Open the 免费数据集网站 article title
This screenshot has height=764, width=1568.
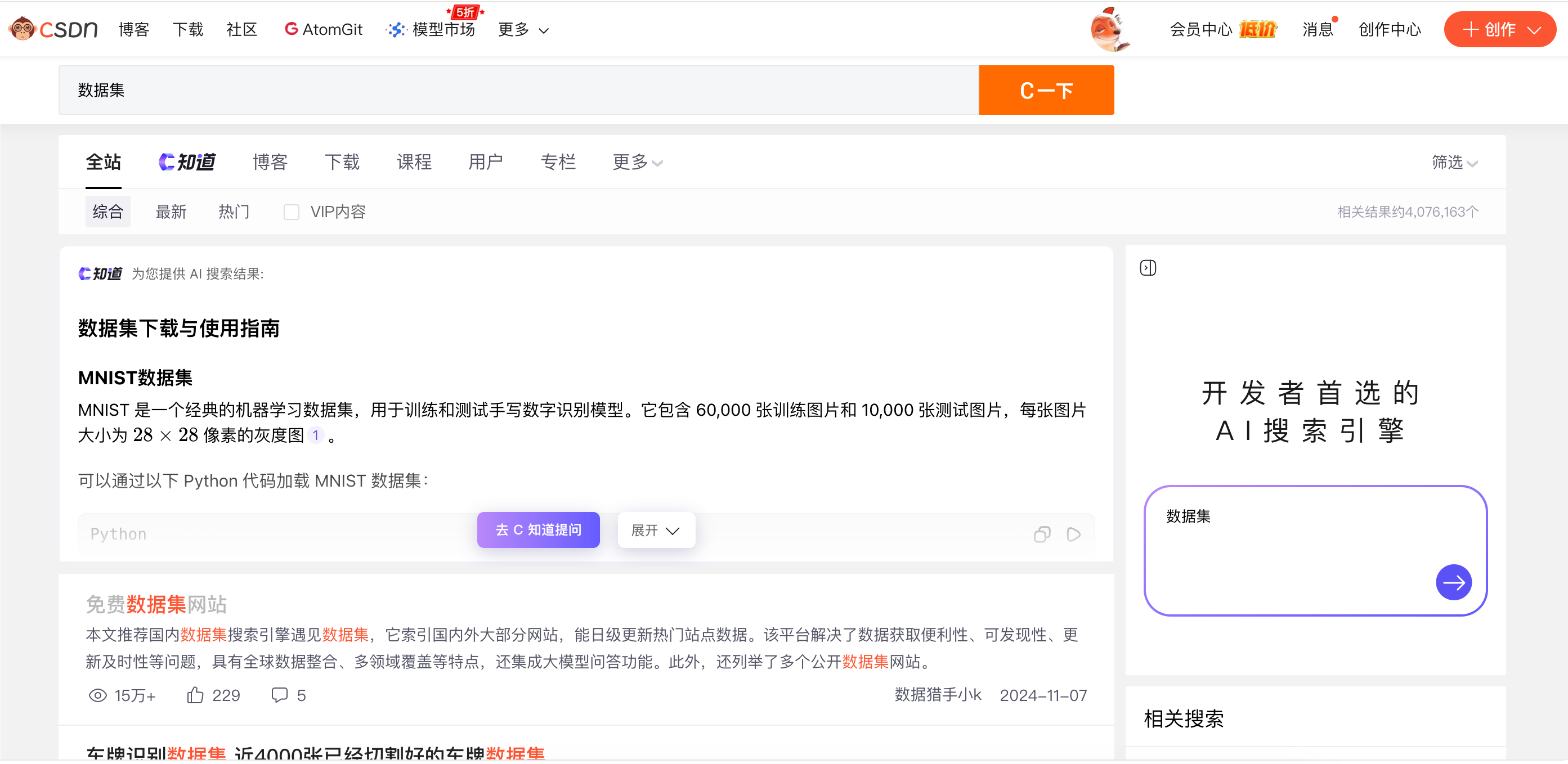pos(156,605)
